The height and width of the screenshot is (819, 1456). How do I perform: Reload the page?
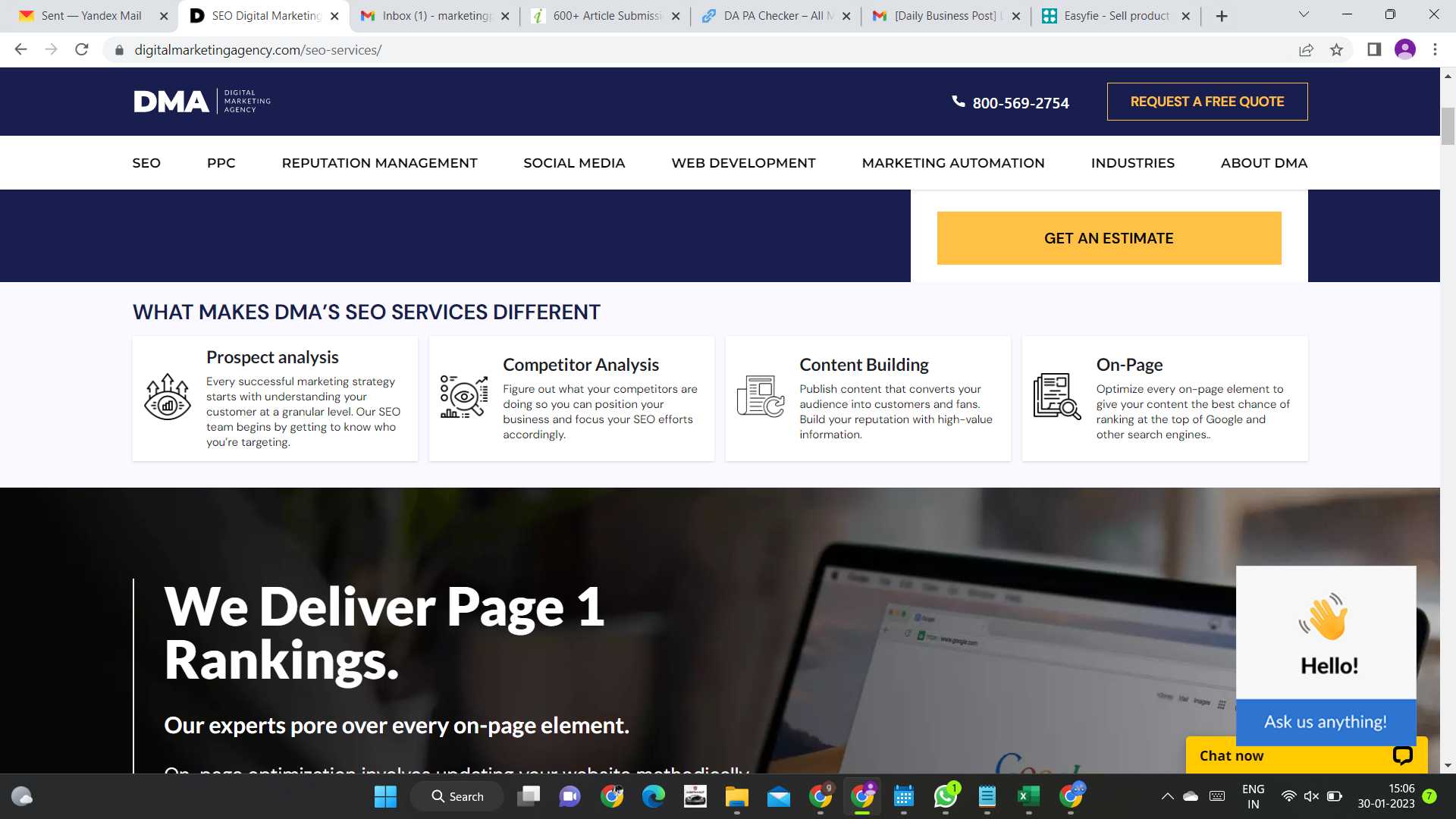pyautogui.click(x=82, y=50)
